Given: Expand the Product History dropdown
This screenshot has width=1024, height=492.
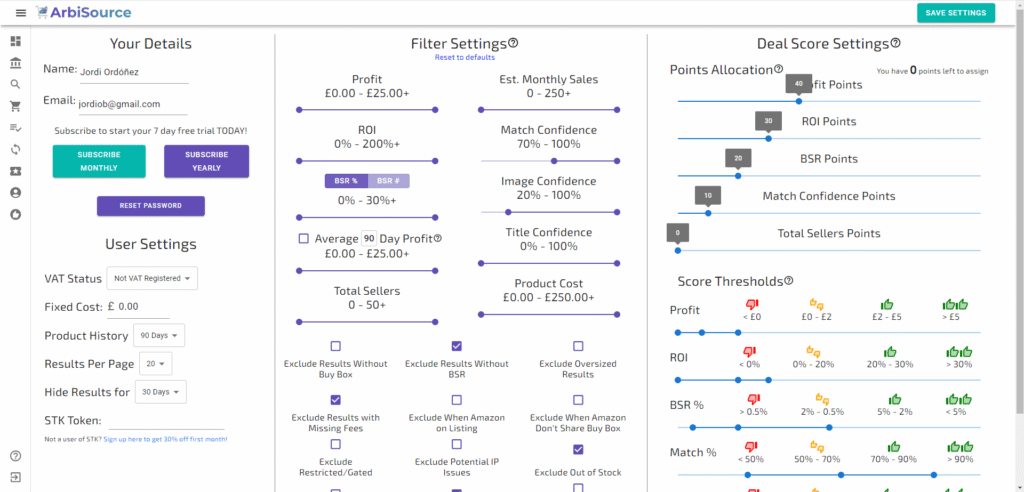Looking at the screenshot, I should pyautogui.click(x=158, y=335).
